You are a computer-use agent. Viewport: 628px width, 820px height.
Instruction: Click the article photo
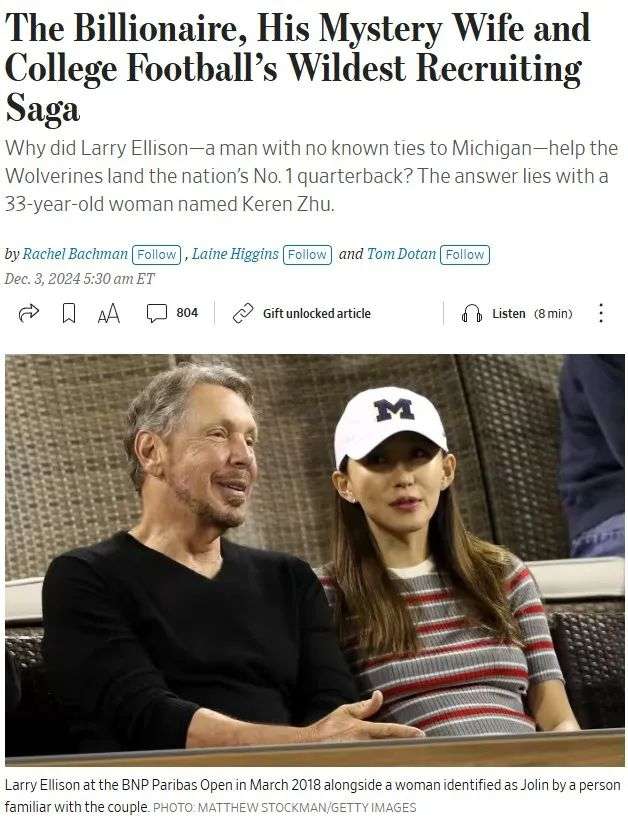[x=315, y=560]
